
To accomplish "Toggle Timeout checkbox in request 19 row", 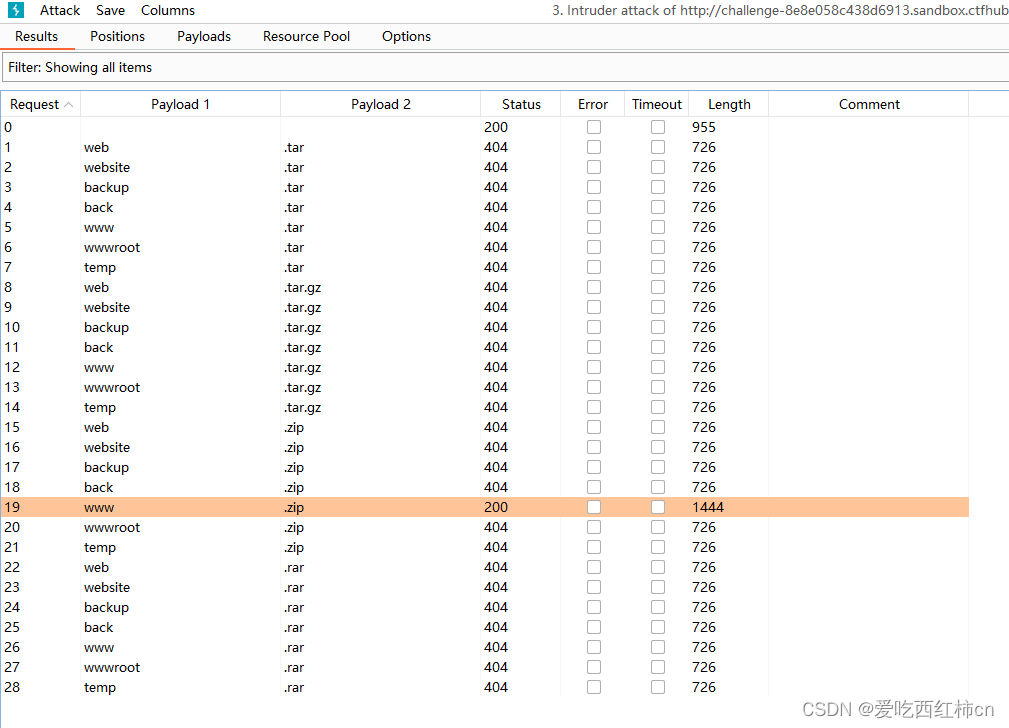I will (658, 507).
